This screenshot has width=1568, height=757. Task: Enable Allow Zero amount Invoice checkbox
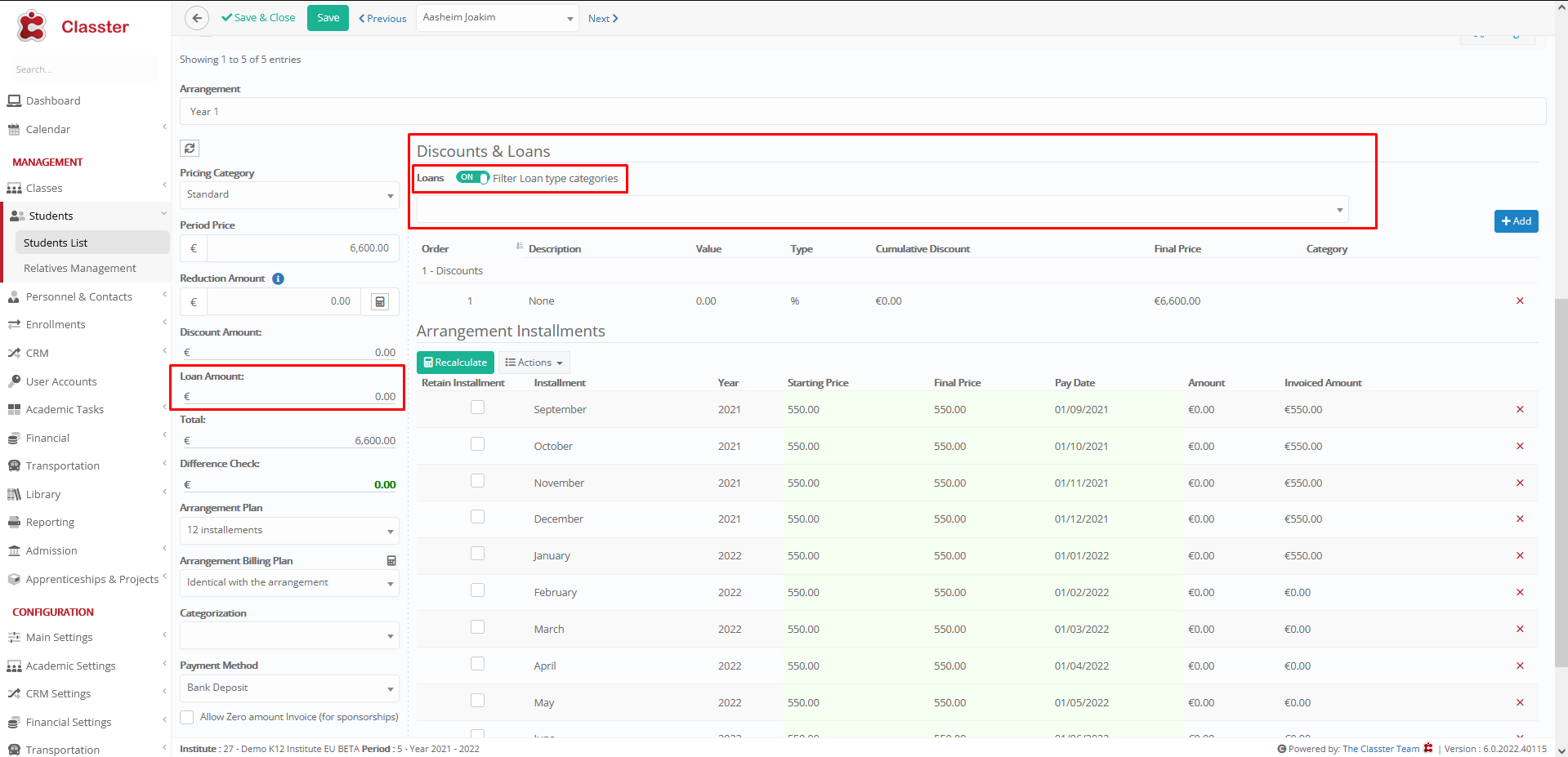pyautogui.click(x=187, y=717)
